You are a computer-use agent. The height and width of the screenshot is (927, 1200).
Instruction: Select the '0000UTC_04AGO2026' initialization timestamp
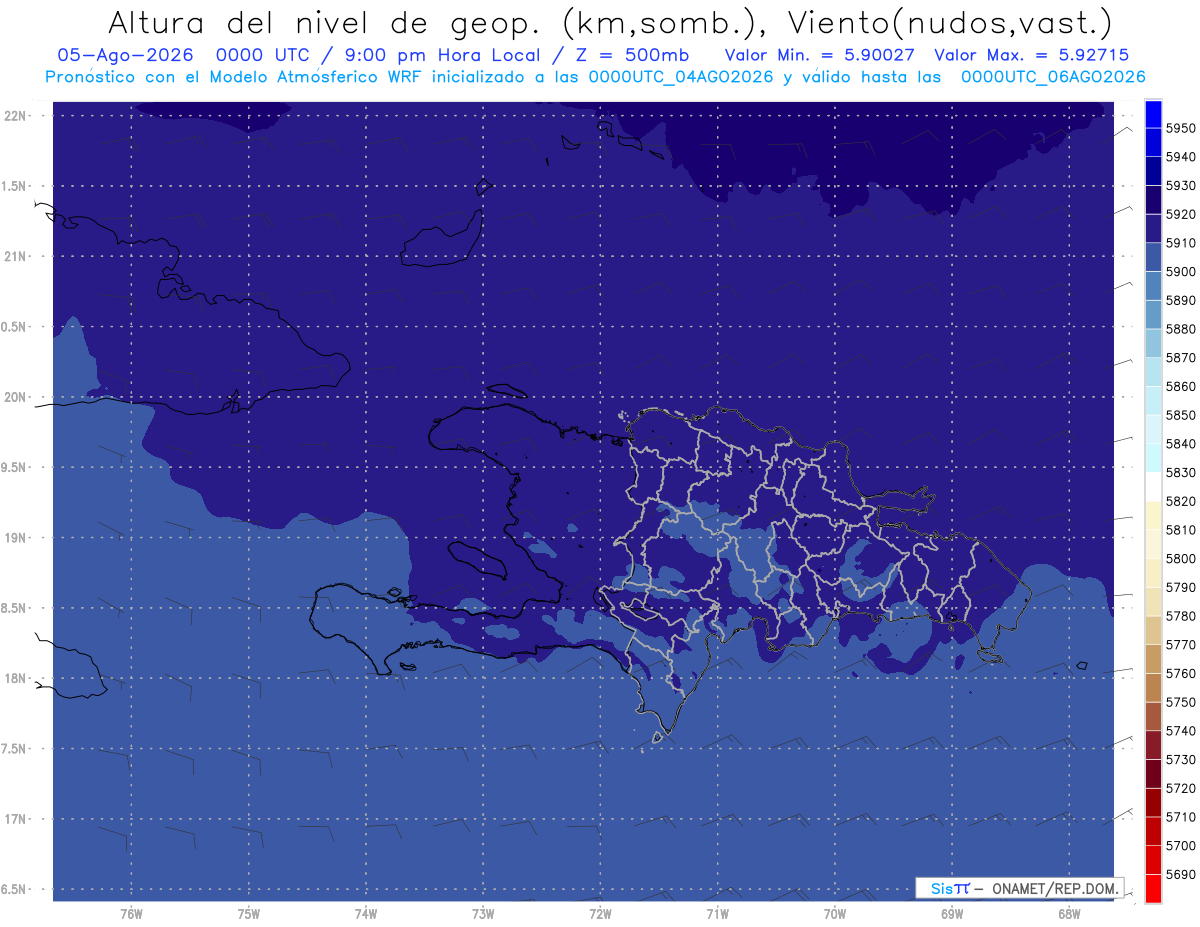(x=681, y=76)
